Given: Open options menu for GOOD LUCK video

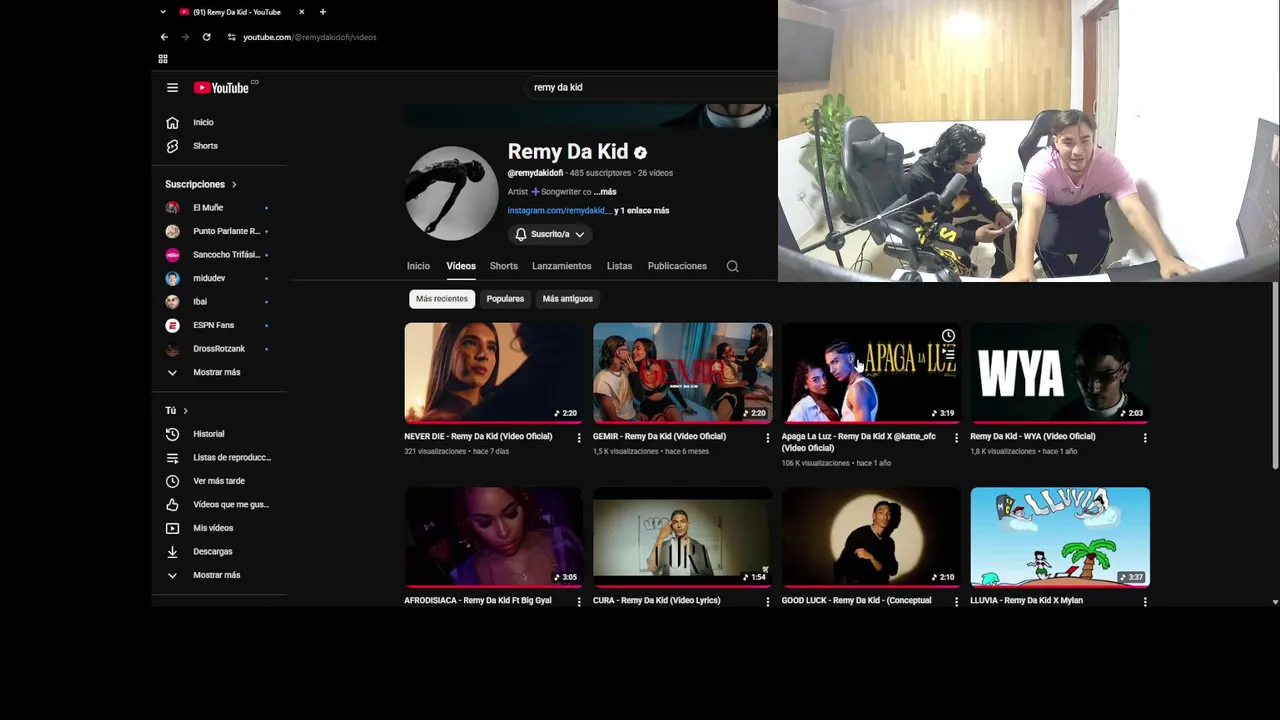Looking at the screenshot, I should [956, 602].
